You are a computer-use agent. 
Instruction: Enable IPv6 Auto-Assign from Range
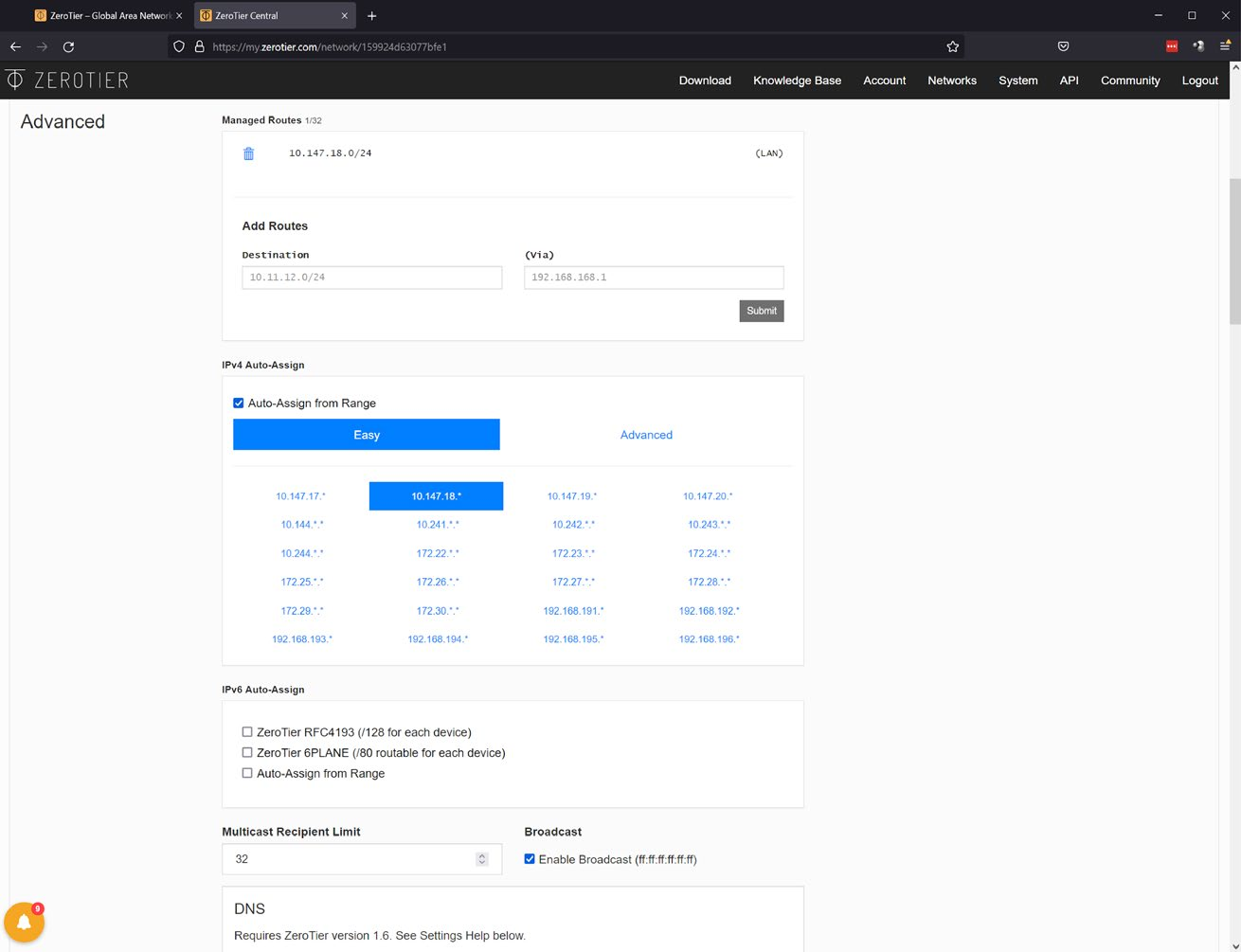(x=247, y=774)
